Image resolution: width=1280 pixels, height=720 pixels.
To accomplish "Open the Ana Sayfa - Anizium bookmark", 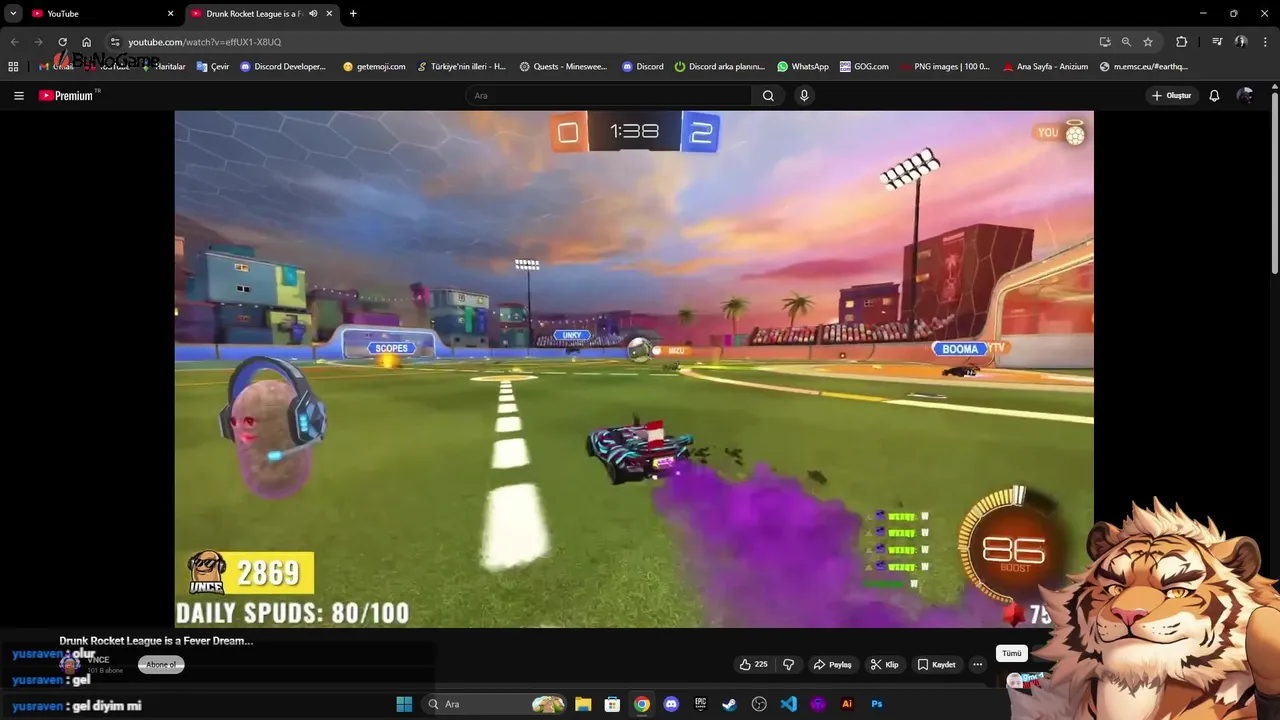I will [x=1044, y=67].
